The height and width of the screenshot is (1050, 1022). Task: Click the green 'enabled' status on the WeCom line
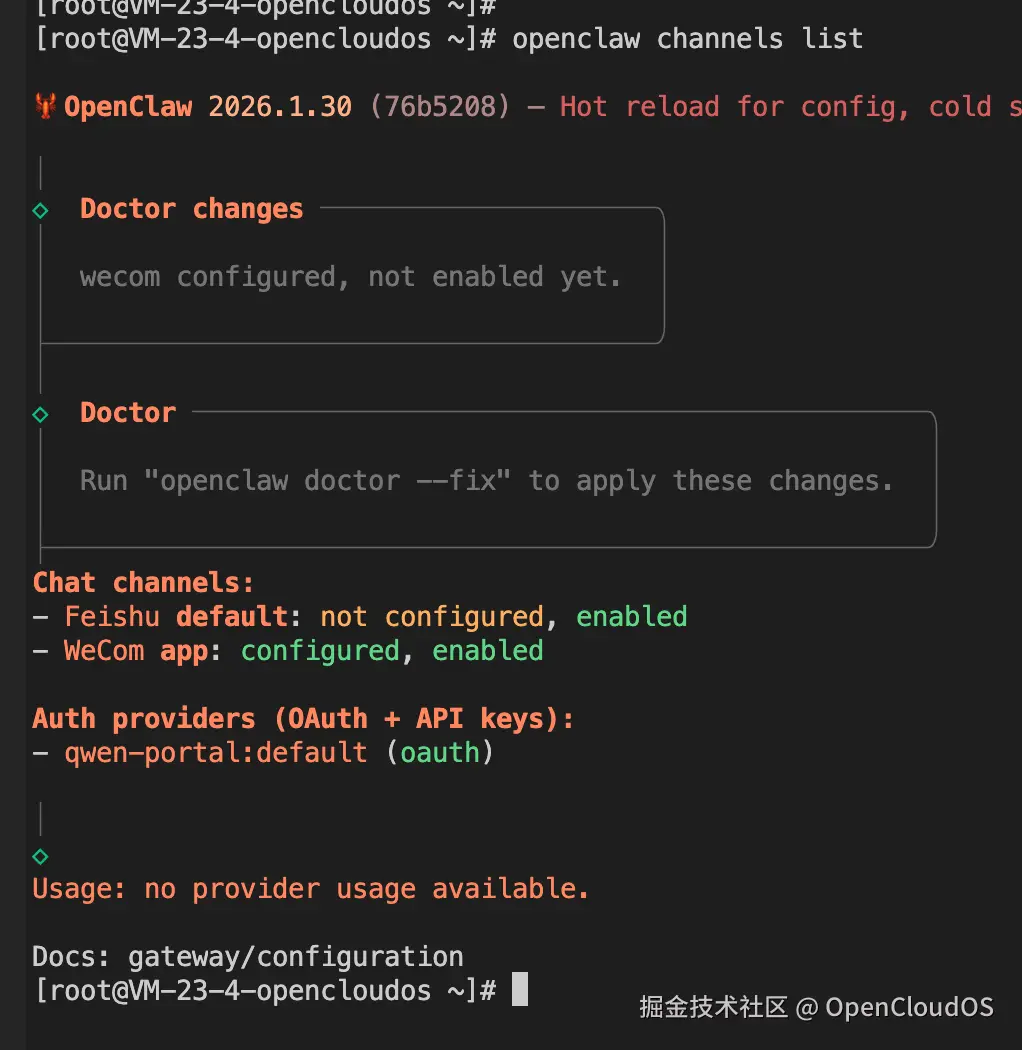click(x=487, y=651)
